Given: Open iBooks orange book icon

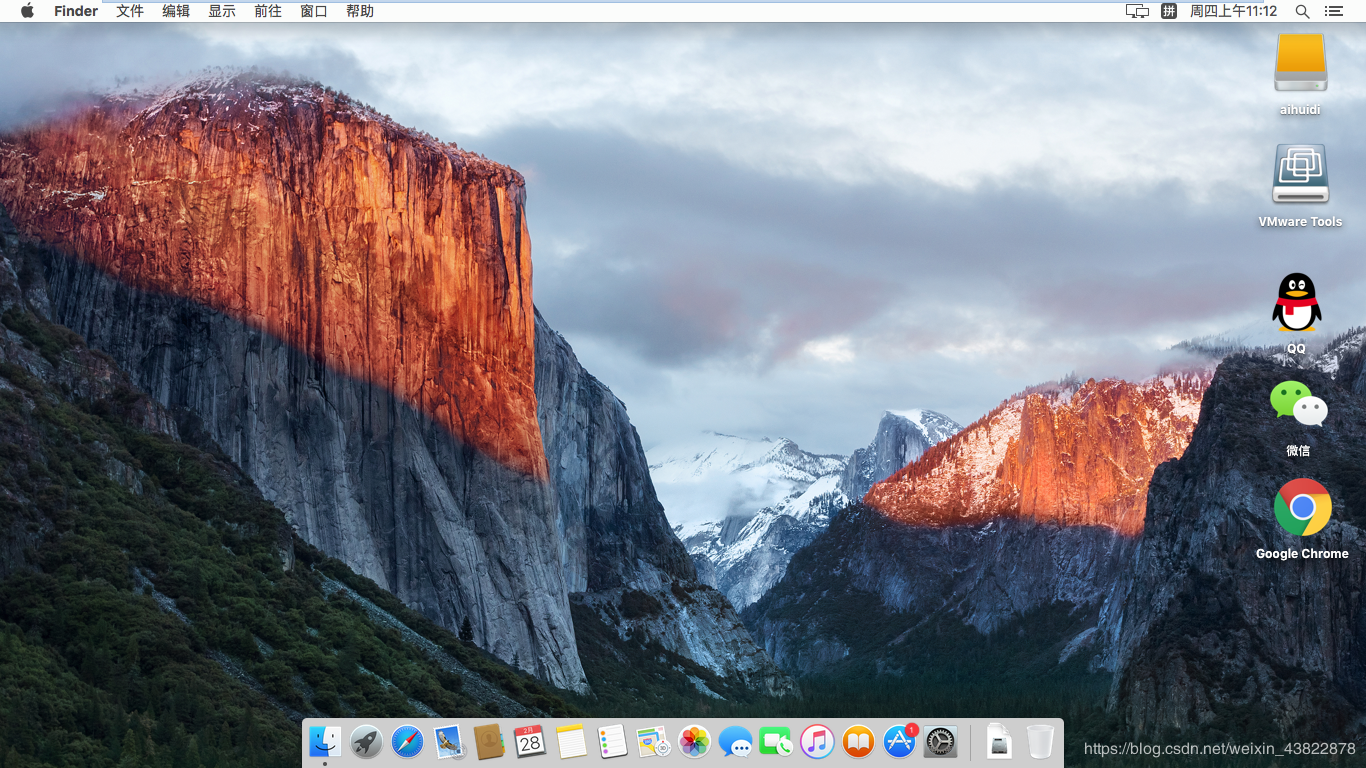Looking at the screenshot, I should tap(858, 742).
